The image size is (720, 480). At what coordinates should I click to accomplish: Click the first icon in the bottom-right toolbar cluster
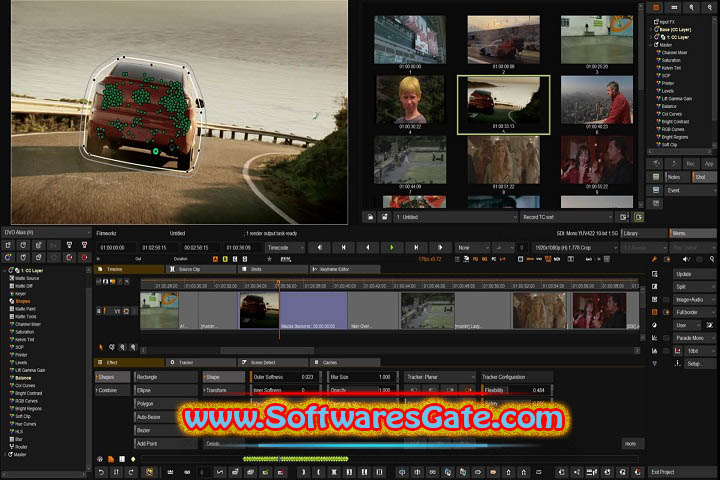(x=562, y=472)
